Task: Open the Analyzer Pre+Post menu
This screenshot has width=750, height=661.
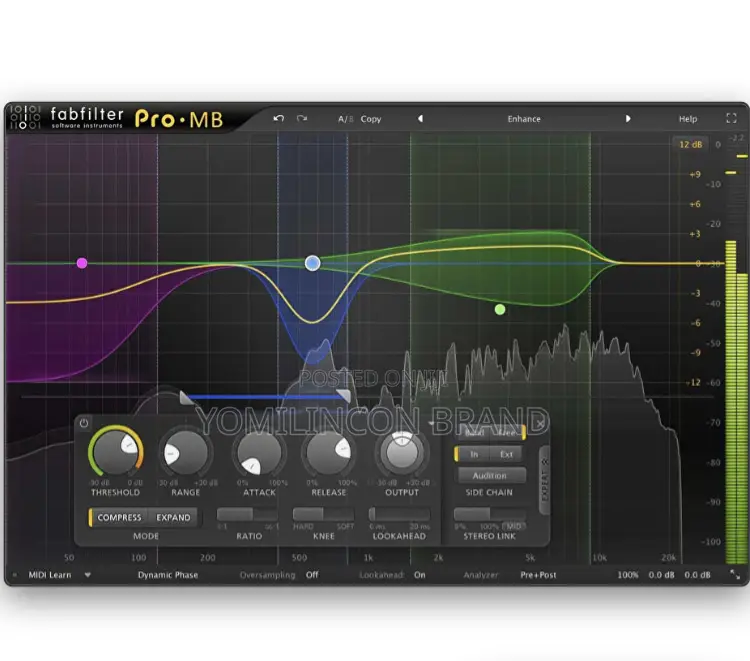Action: tap(538, 575)
